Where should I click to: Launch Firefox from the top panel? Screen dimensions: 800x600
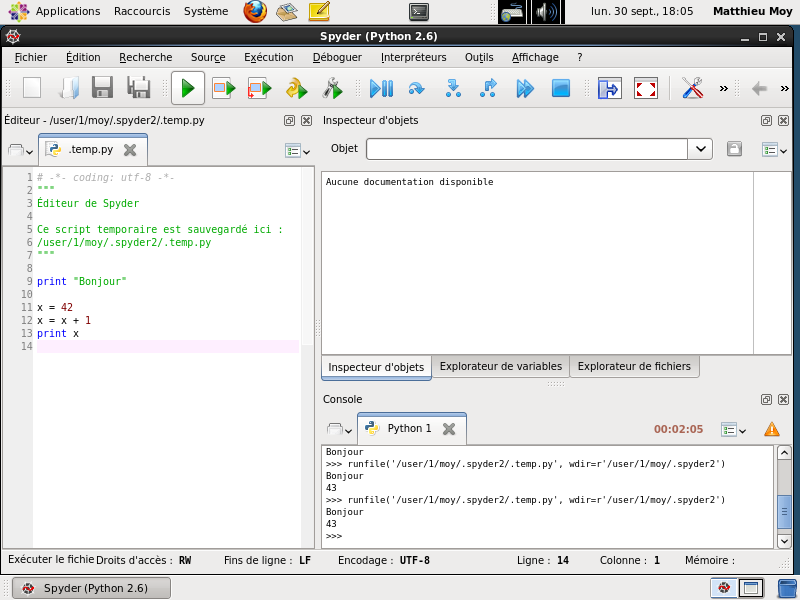255,11
